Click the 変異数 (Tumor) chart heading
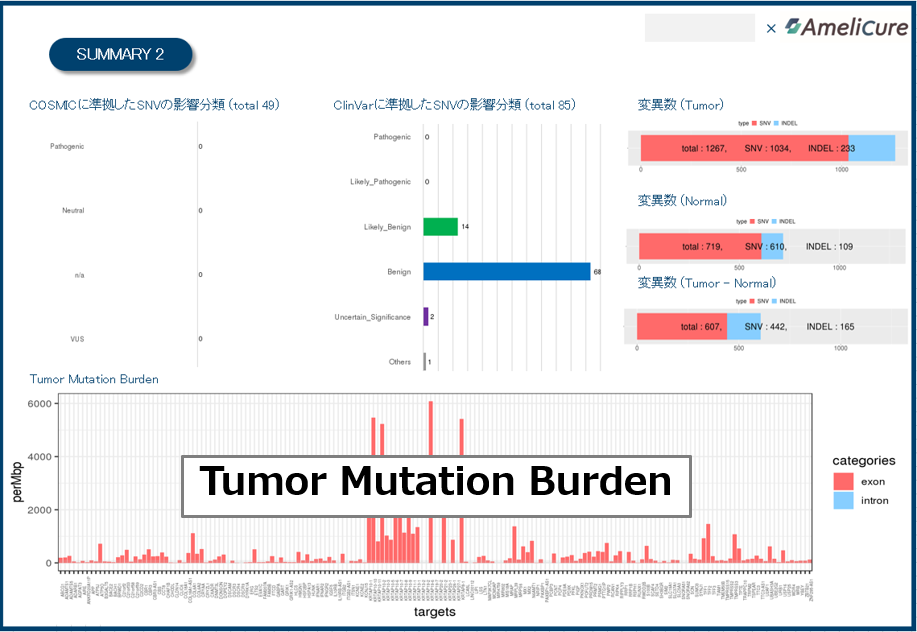The width and height of the screenshot is (917, 632). [681, 105]
